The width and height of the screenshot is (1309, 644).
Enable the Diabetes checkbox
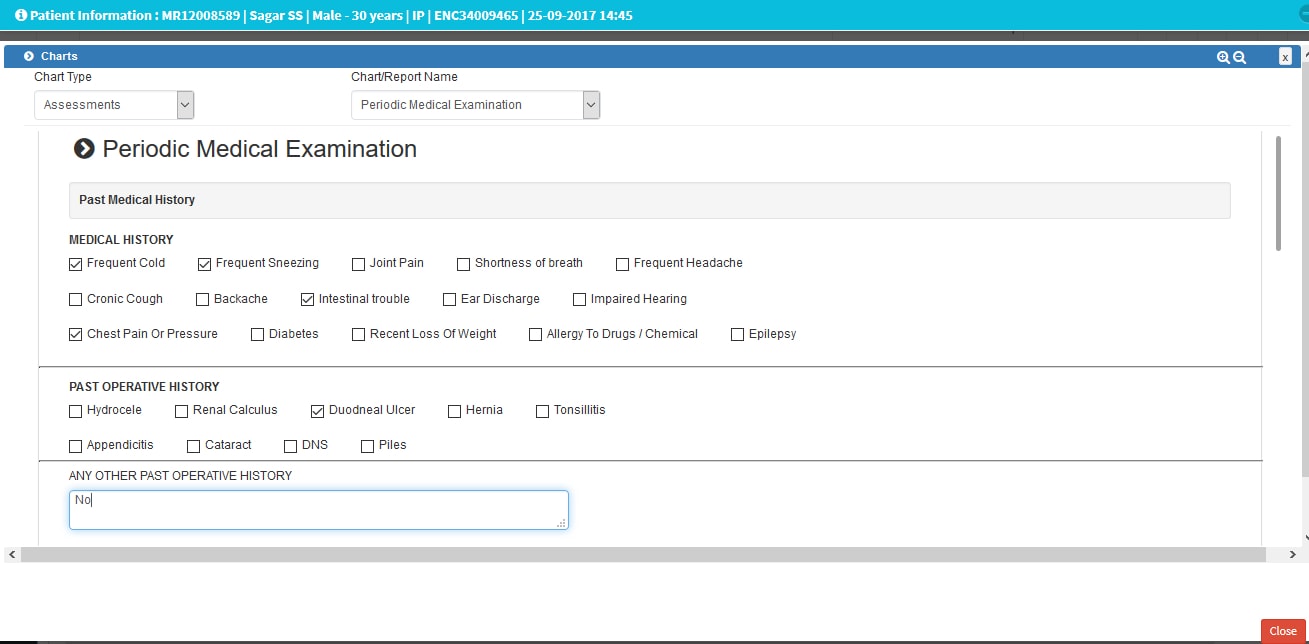pyautogui.click(x=258, y=335)
